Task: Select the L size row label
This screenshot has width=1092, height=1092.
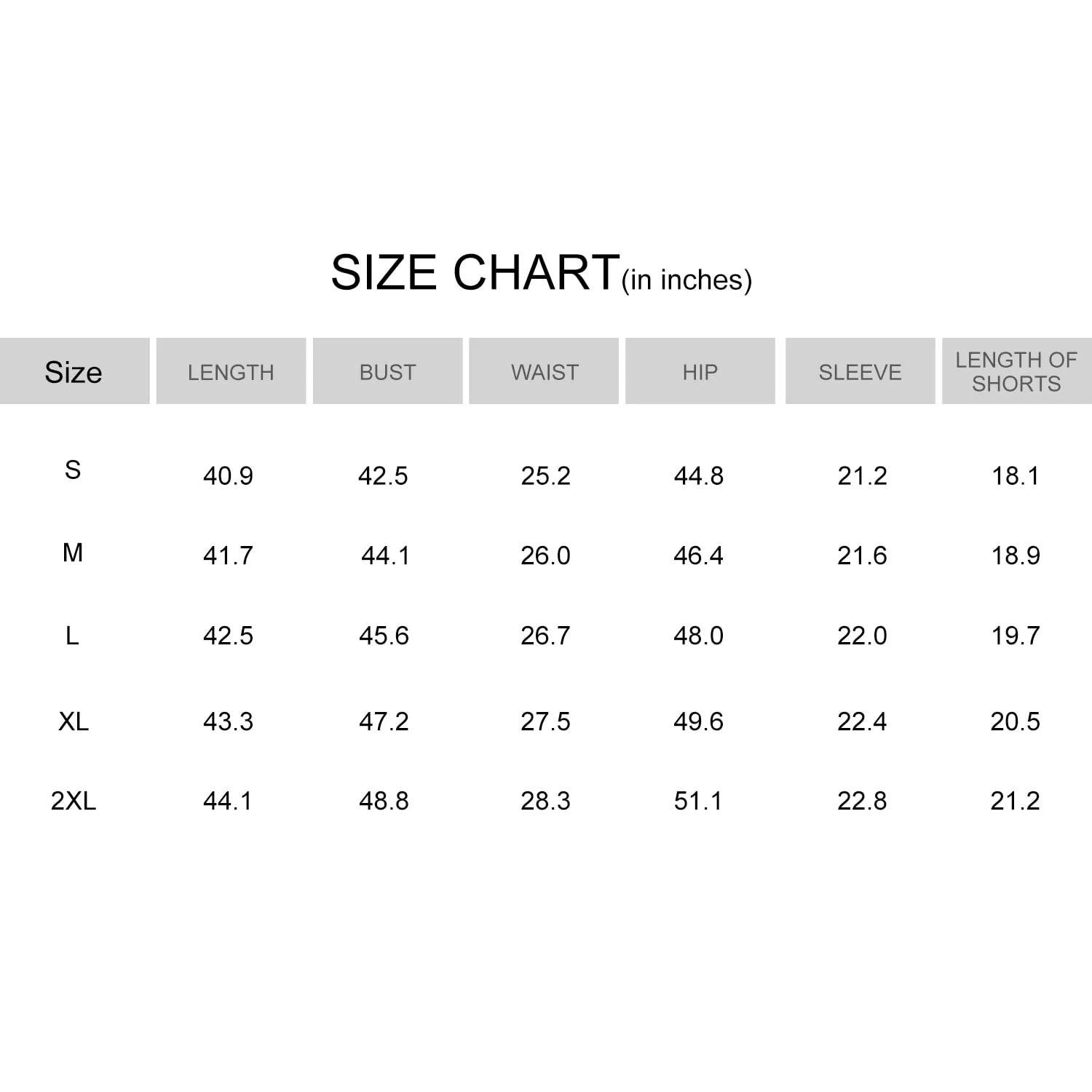Action: coord(72,636)
